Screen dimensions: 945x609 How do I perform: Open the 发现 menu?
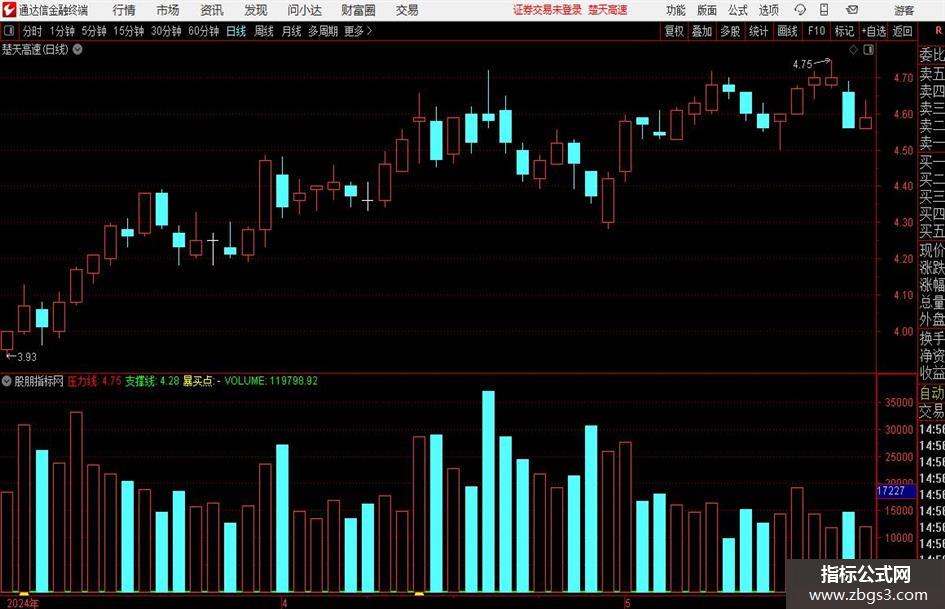[x=256, y=10]
